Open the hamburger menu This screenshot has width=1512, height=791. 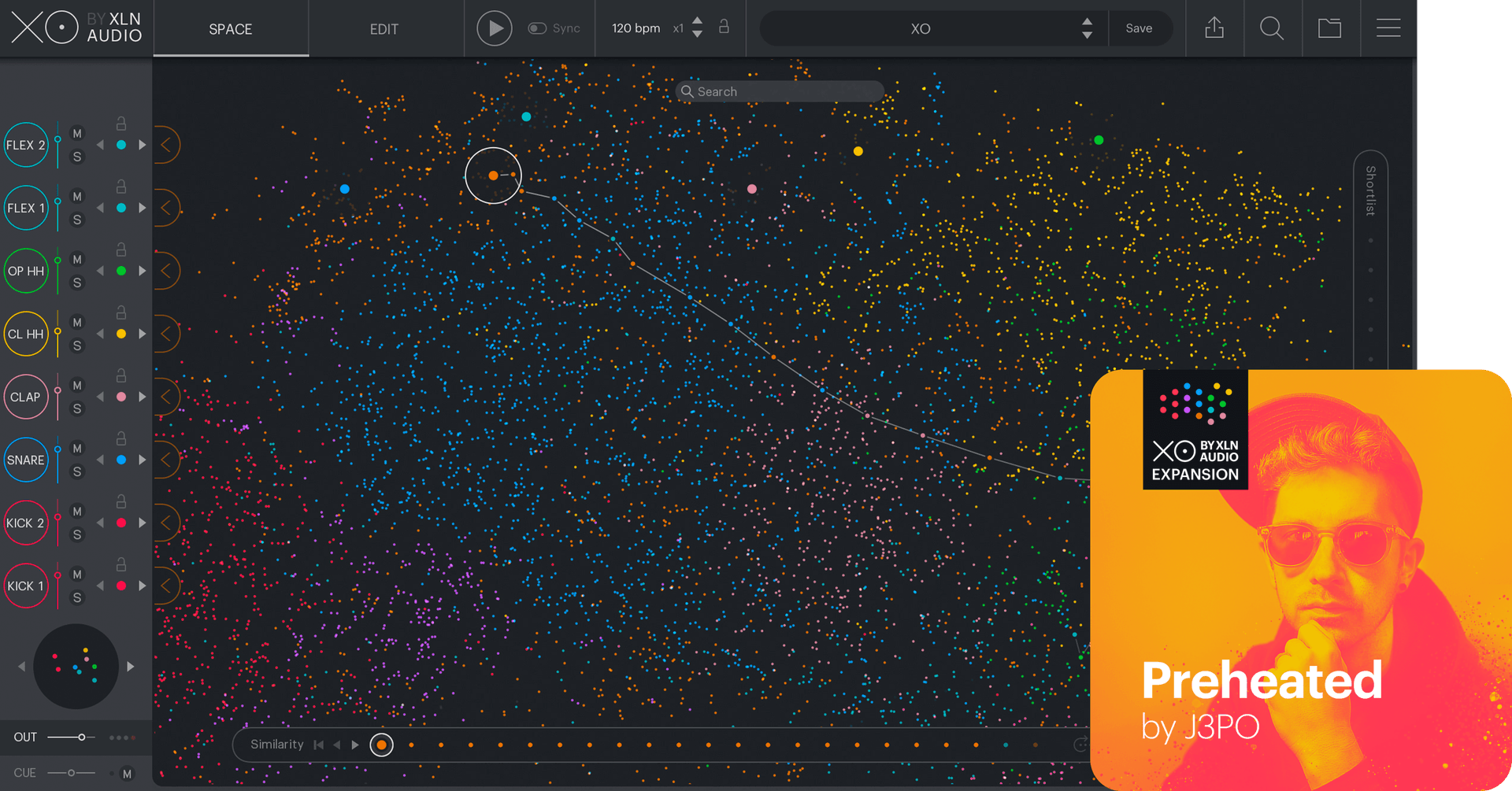point(1388,28)
